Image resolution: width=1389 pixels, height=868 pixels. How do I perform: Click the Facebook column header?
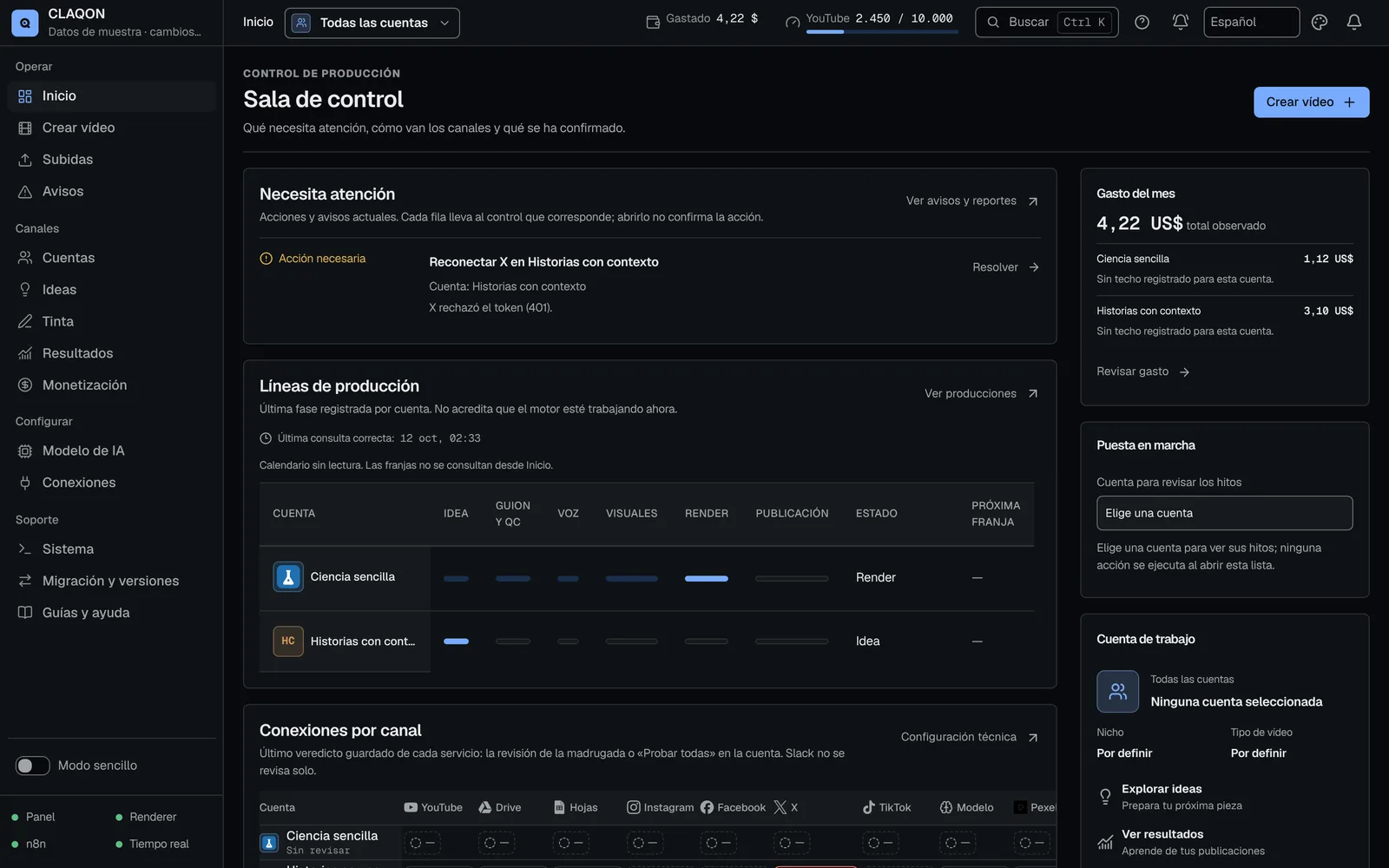734,807
